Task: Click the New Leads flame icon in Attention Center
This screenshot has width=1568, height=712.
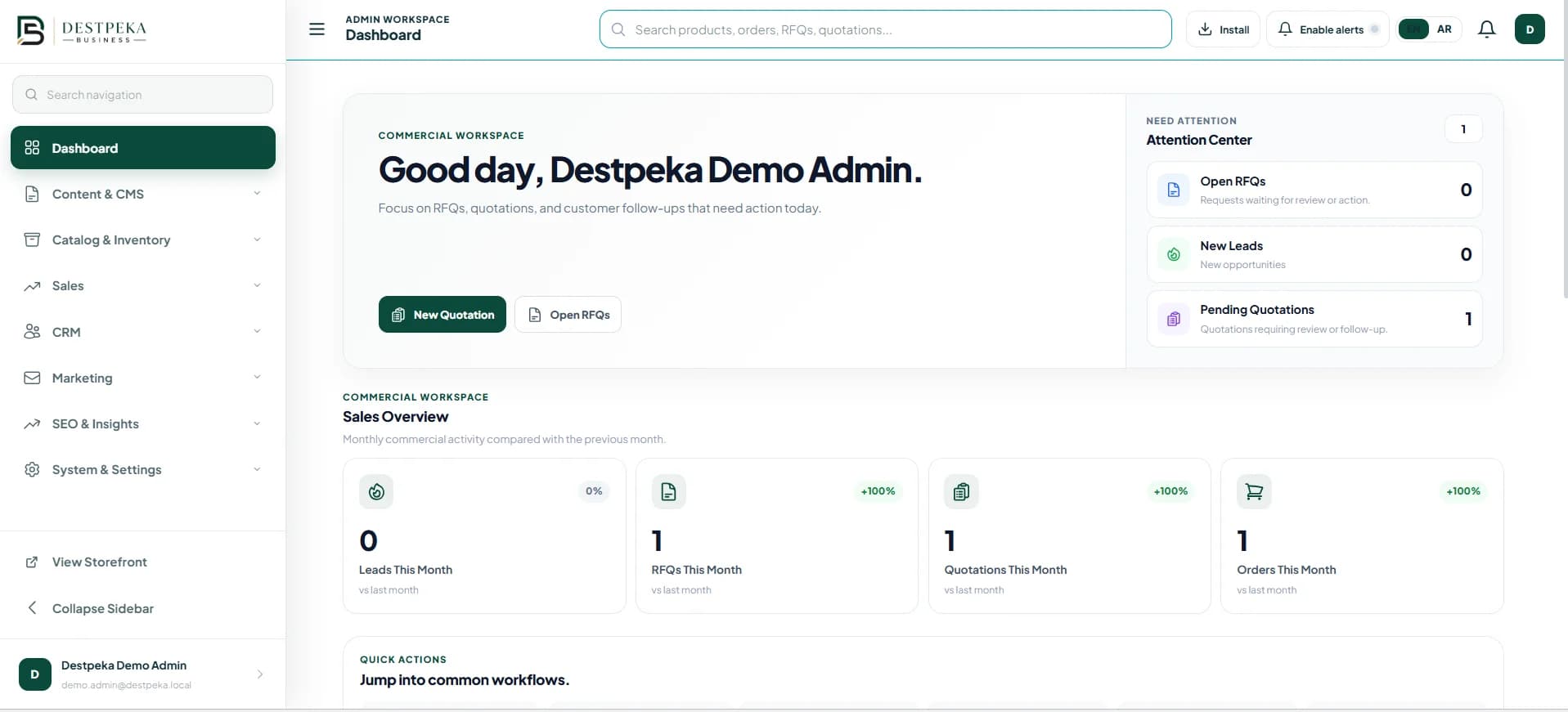Action: 1174,254
